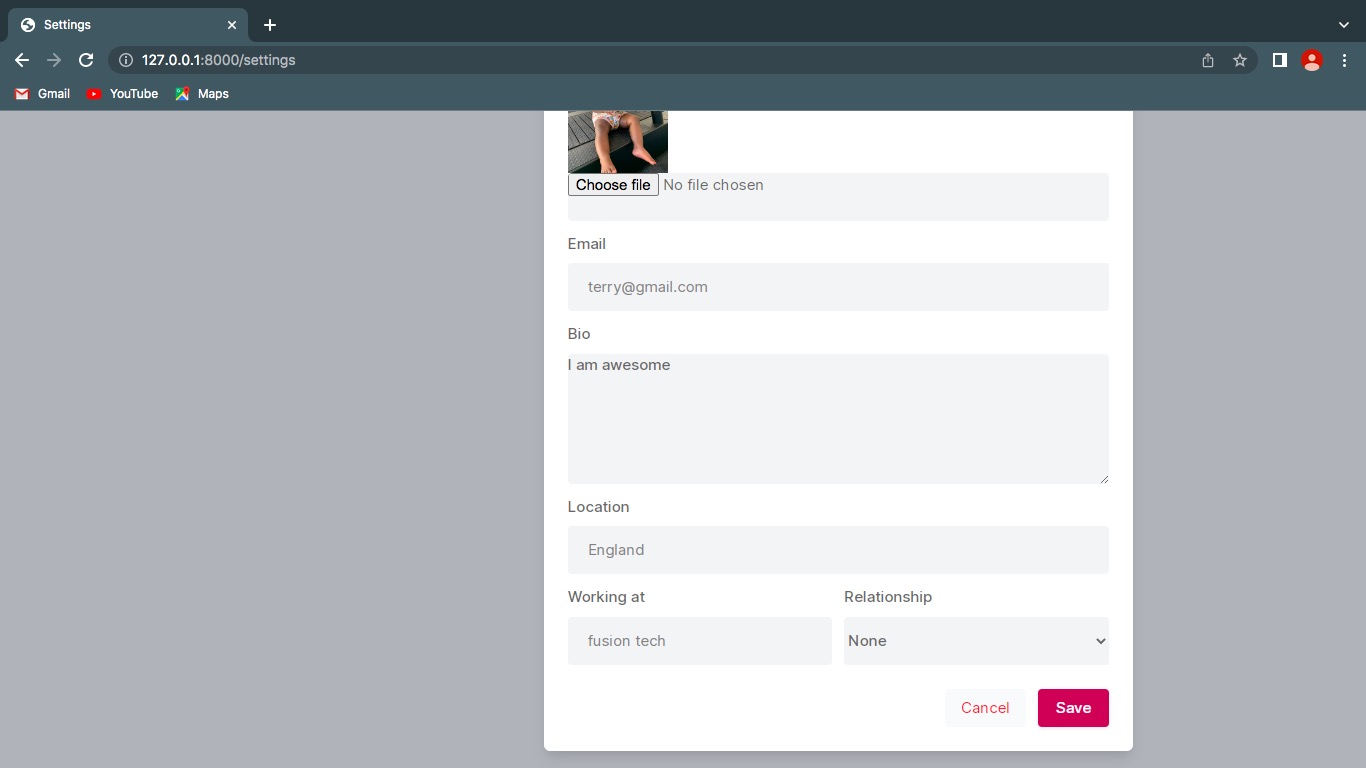Open the Relationship dropdown
This screenshot has width=1366, height=768.
click(976, 641)
